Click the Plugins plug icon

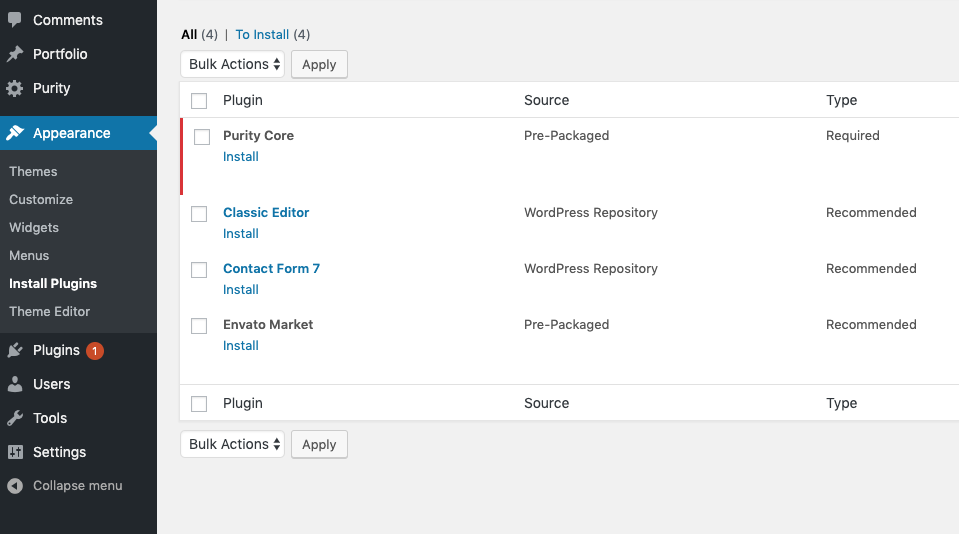point(15,350)
